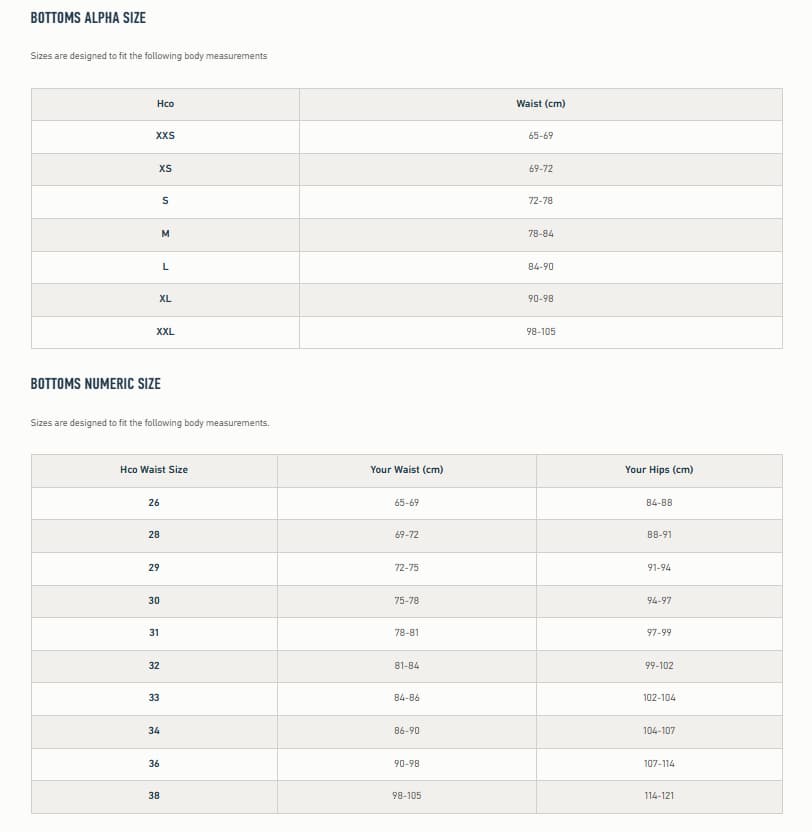The image size is (812, 832).
Task: Select the Hco column header in alpha table
Action: click(165, 104)
